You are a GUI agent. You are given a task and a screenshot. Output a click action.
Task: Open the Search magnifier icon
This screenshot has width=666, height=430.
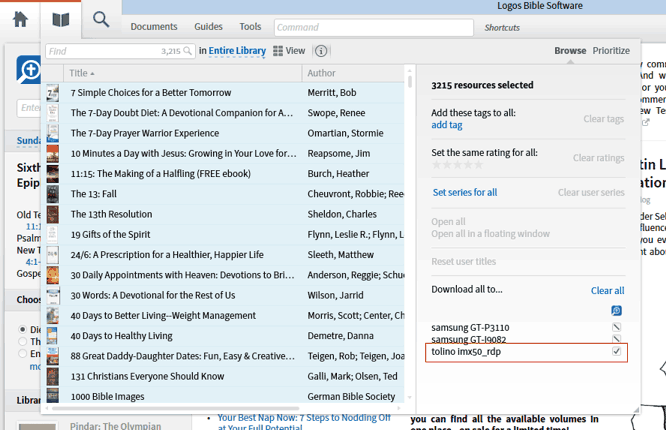click(x=101, y=20)
